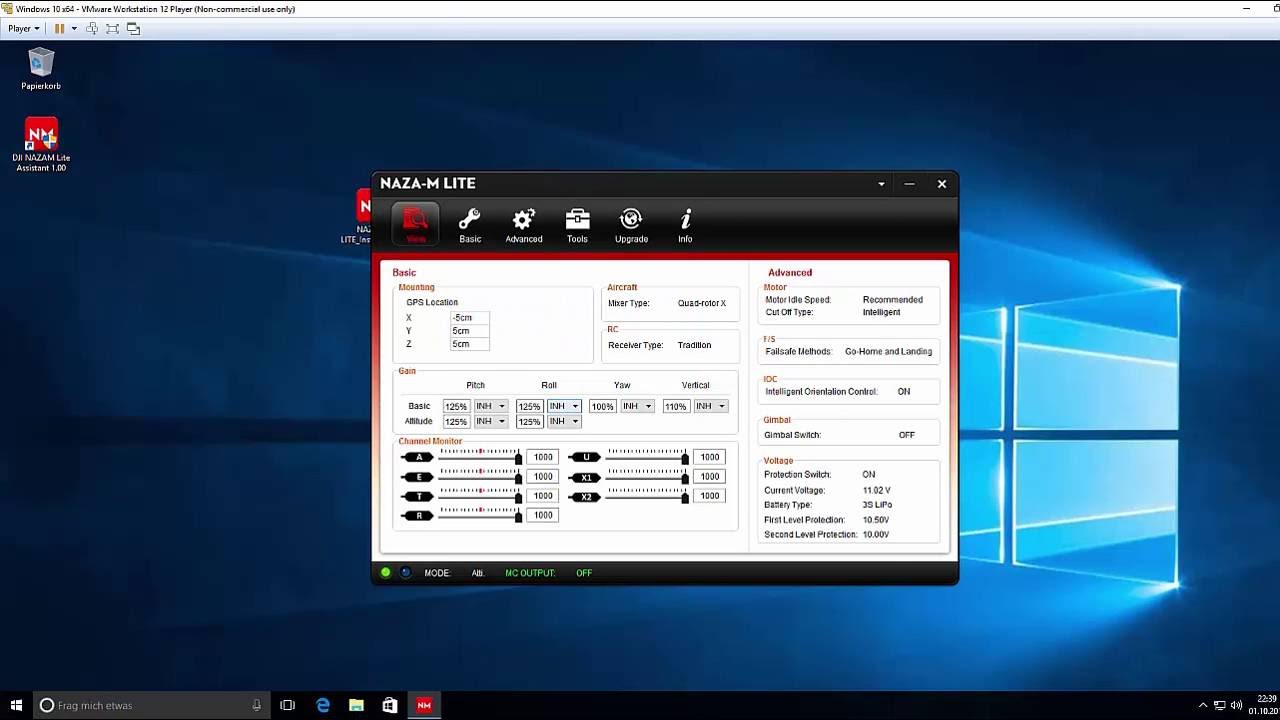This screenshot has height=720, width=1280.
Task: Switch to the Advanced gears tab
Action: [x=524, y=225]
